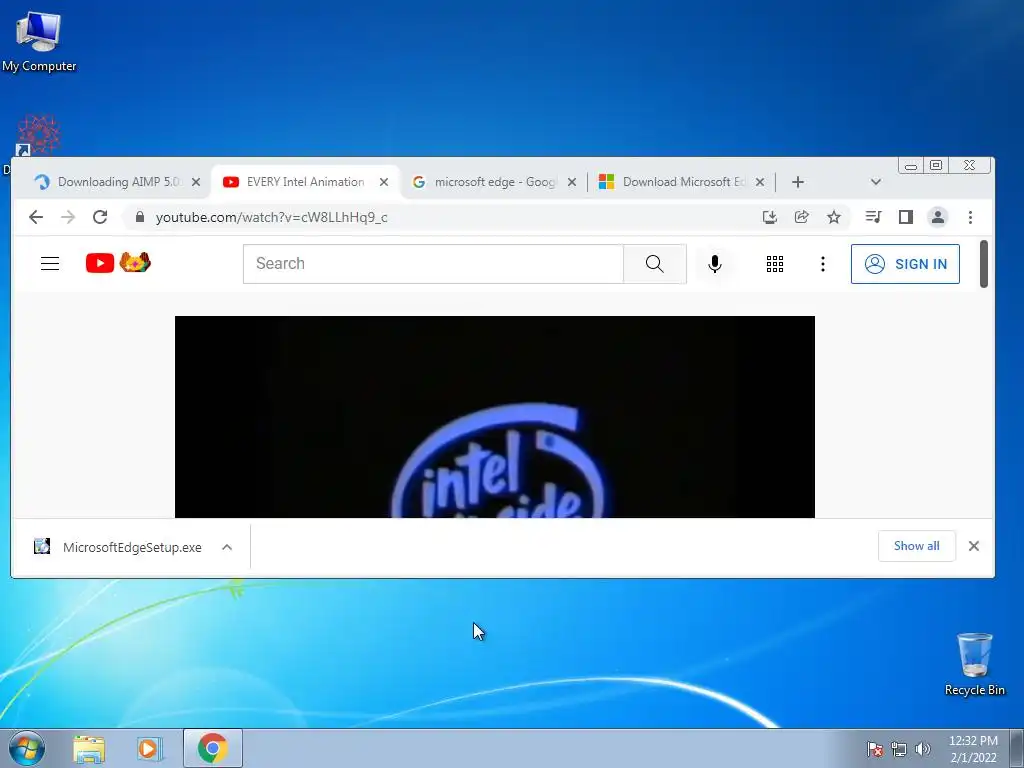Expand the tab search chevron
The width and height of the screenshot is (1024, 768).
pos(876,182)
